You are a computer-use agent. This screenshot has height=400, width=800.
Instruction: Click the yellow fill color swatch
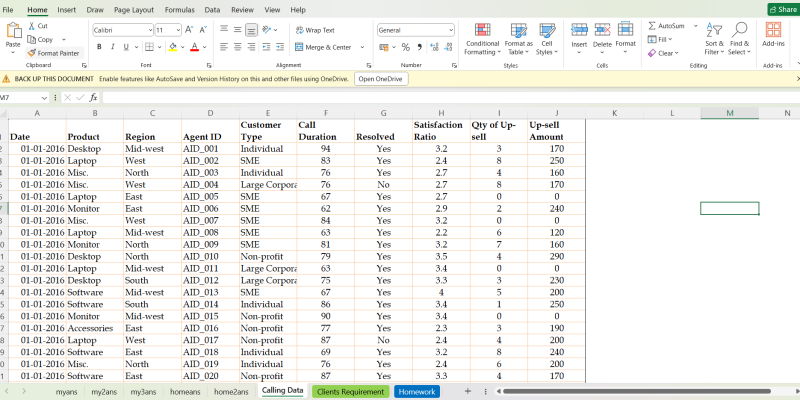pos(173,47)
